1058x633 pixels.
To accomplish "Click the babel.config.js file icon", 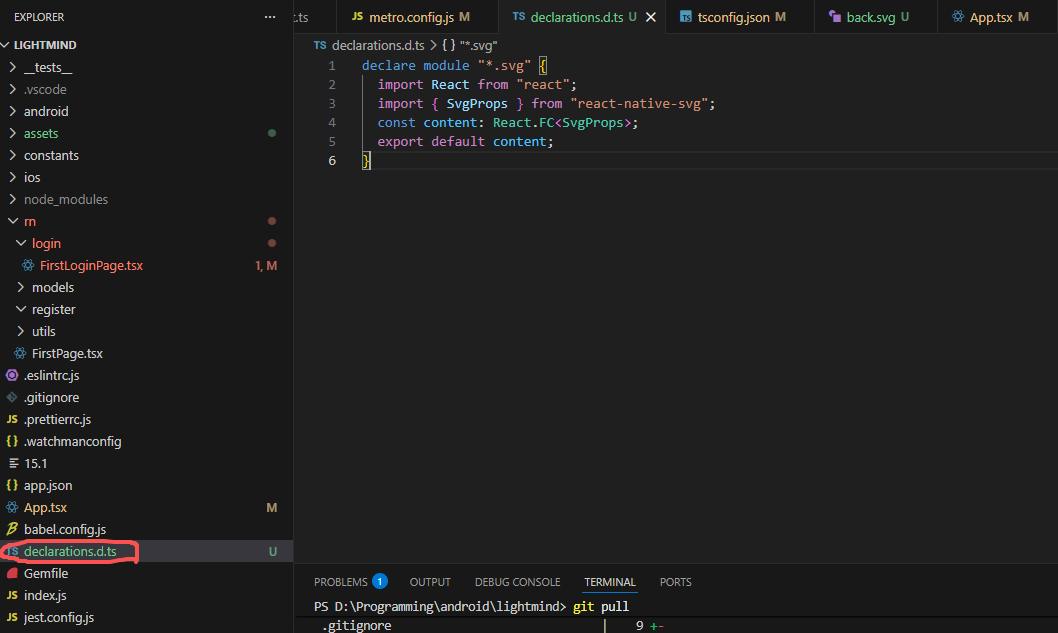I will tap(12, 529).
